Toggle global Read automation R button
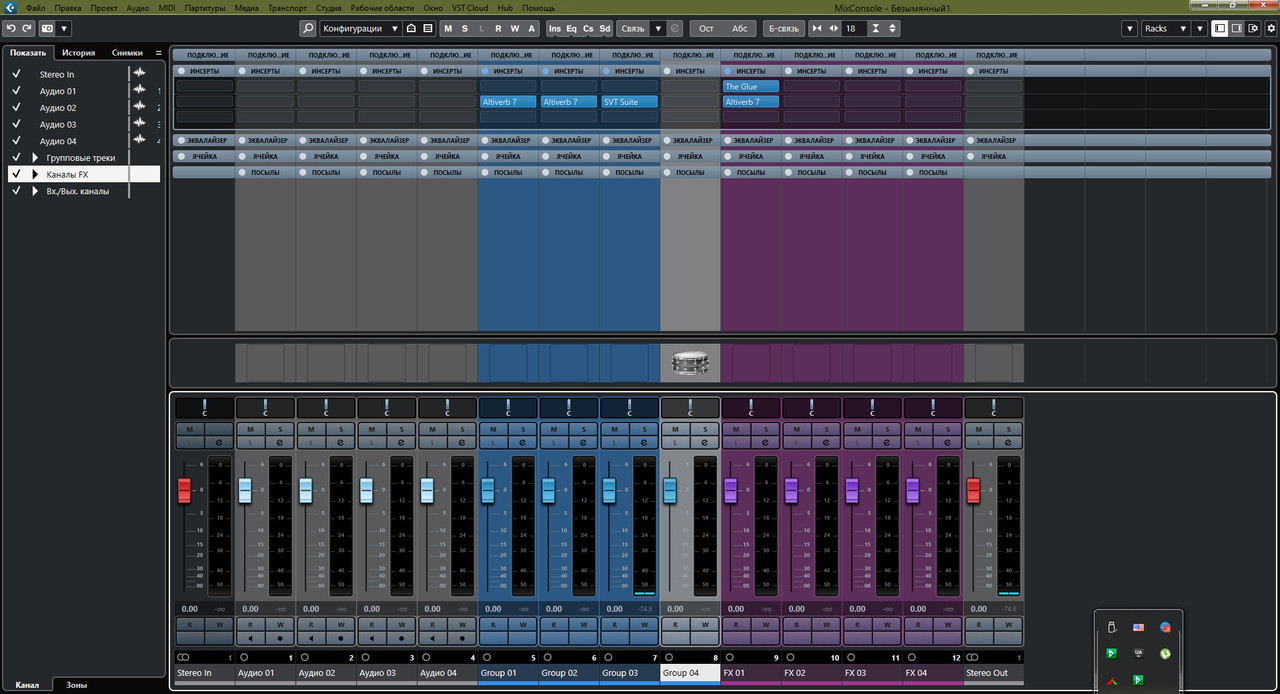1280x694 pixels. point(498,28)
